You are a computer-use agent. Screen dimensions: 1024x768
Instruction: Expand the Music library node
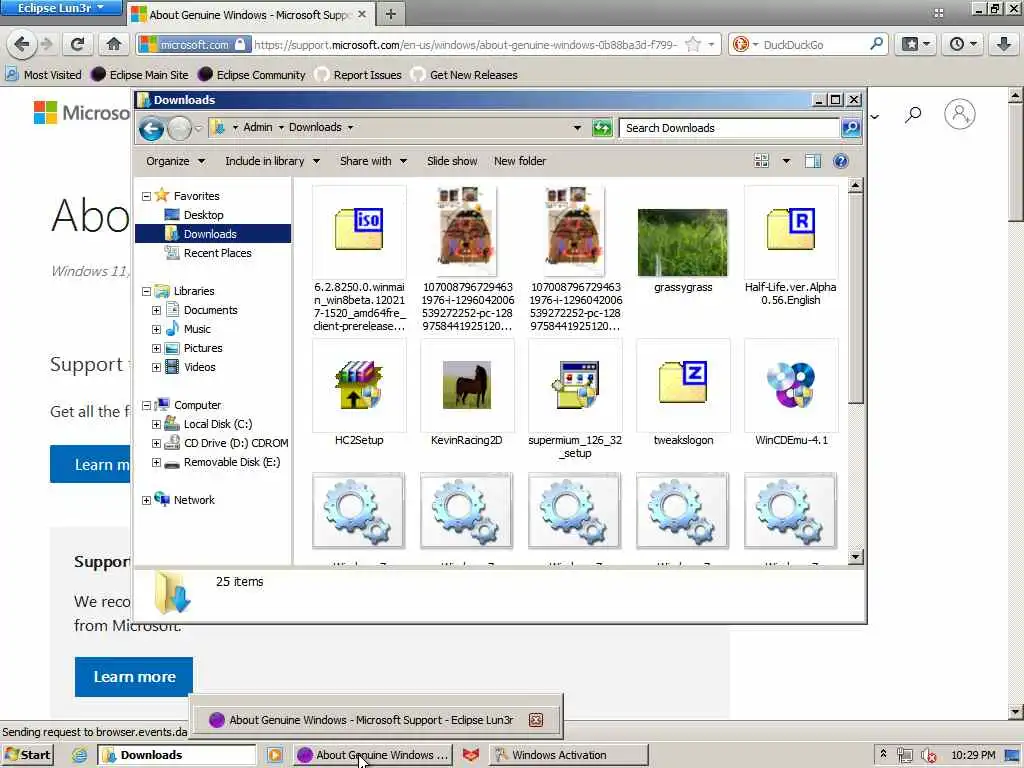pos(156,329)
